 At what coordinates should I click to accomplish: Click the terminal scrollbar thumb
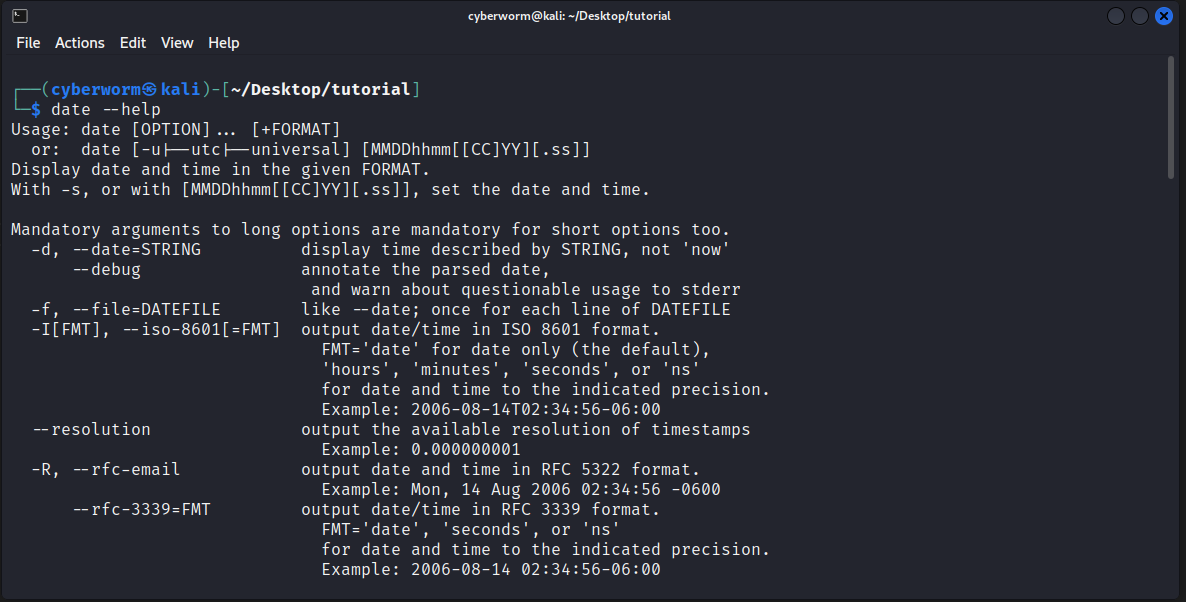coord(1171,117)
